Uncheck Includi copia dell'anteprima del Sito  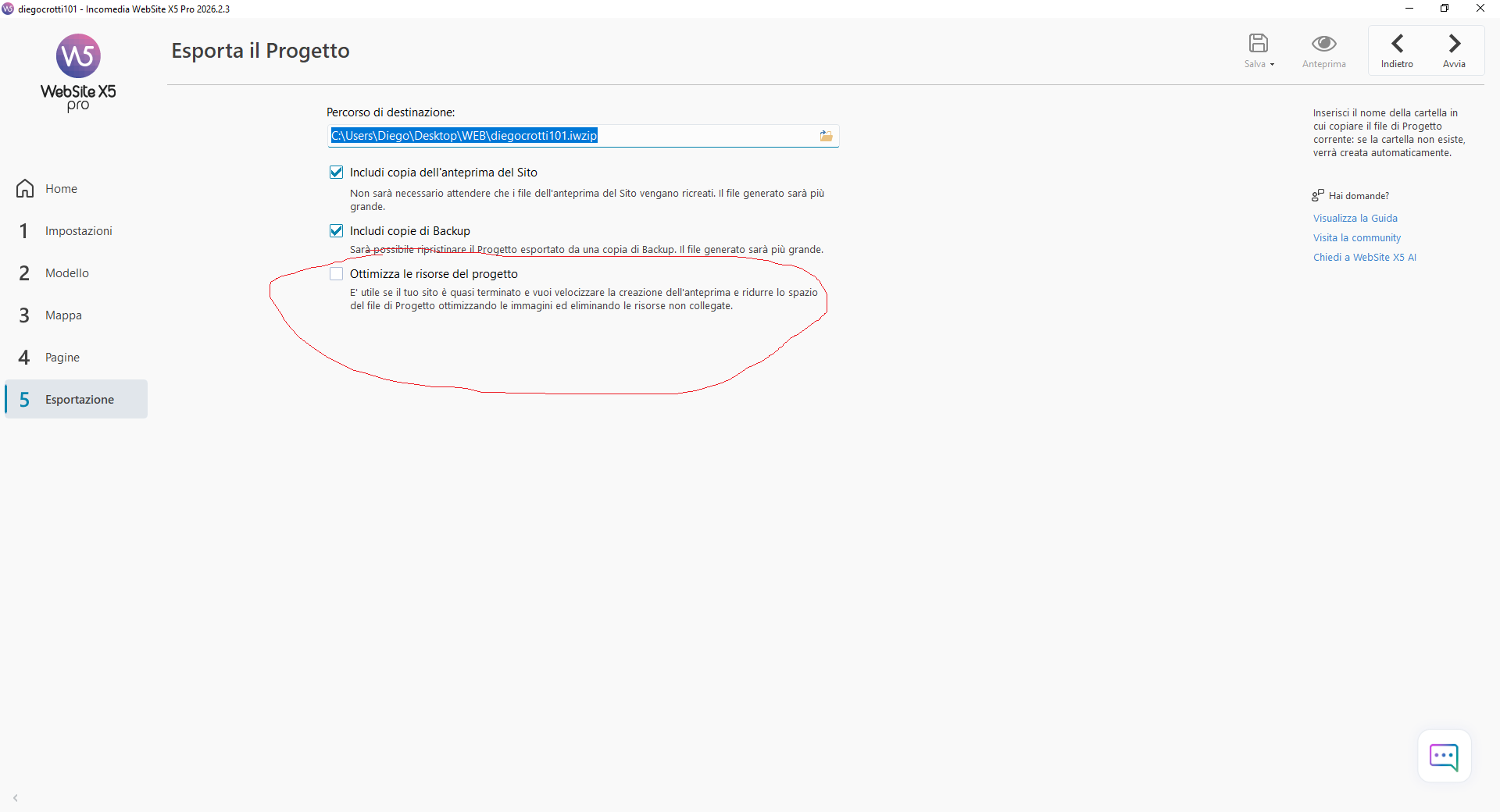pos(337,173)
